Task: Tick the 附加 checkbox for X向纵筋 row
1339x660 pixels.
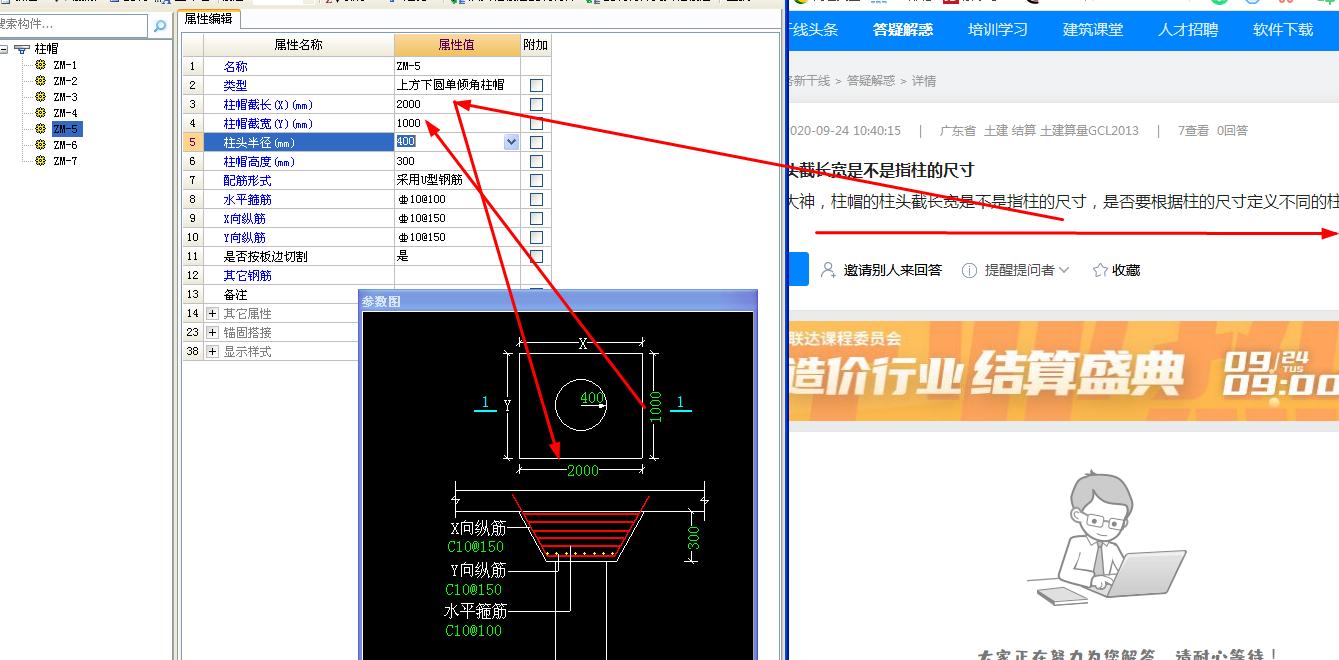Action: (537, 218)
